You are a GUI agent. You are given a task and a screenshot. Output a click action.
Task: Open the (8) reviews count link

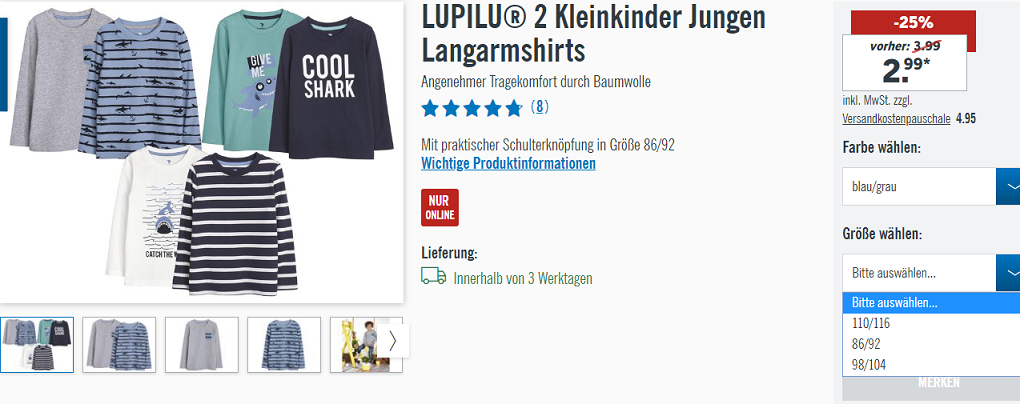pyautogui.click(x=539, y=107)
